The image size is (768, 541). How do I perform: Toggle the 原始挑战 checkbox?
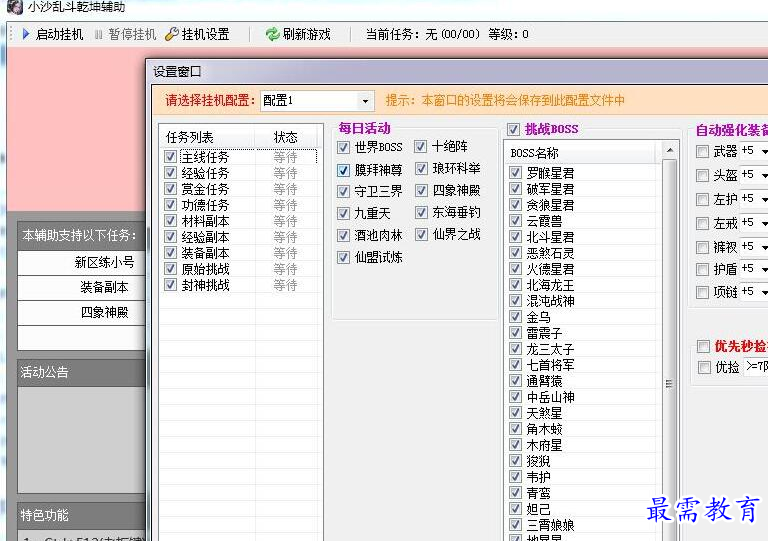coord(170,269)
